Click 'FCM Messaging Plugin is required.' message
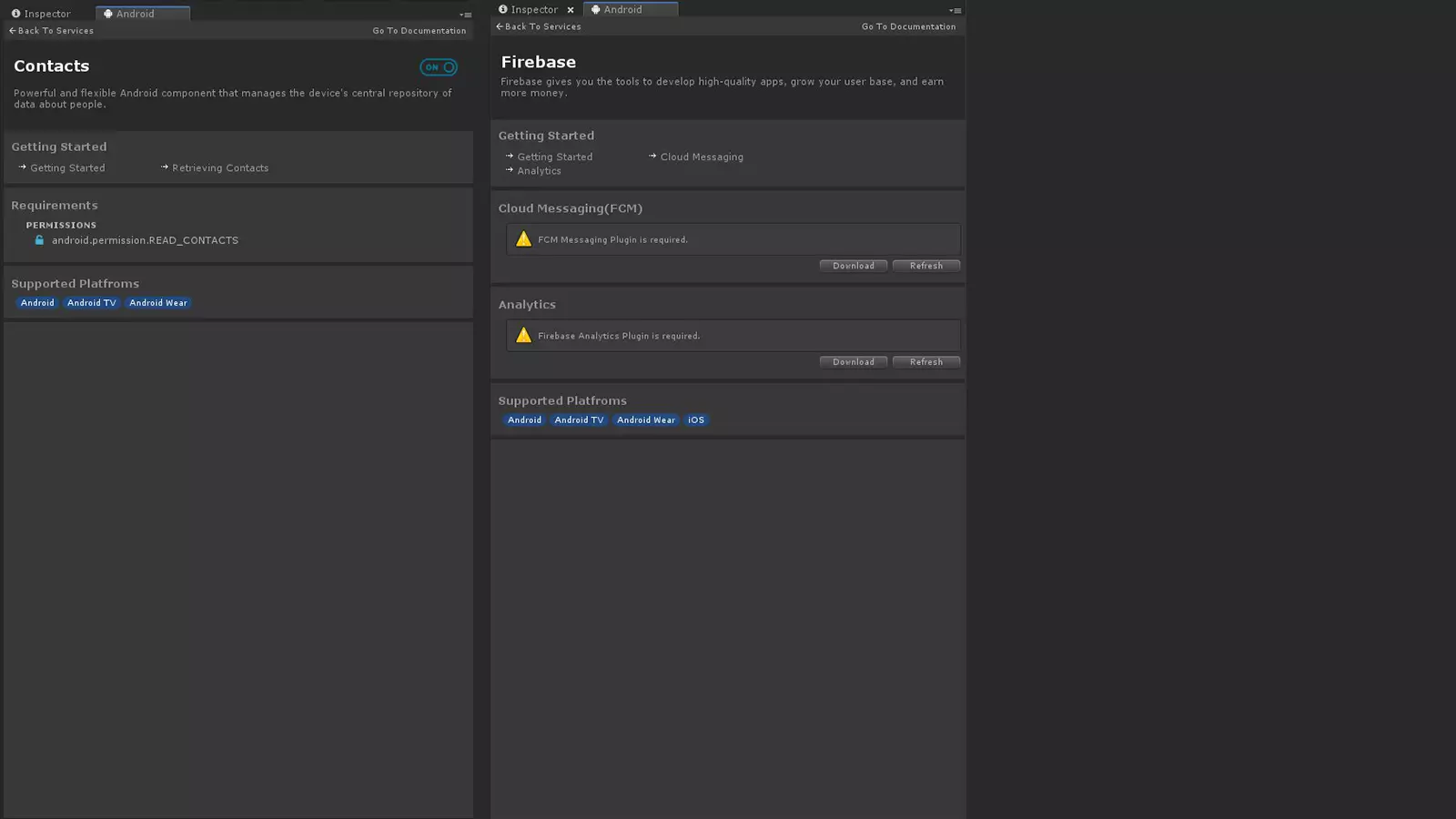Screen dimensions: 1456x819 (x=612, y=240)
